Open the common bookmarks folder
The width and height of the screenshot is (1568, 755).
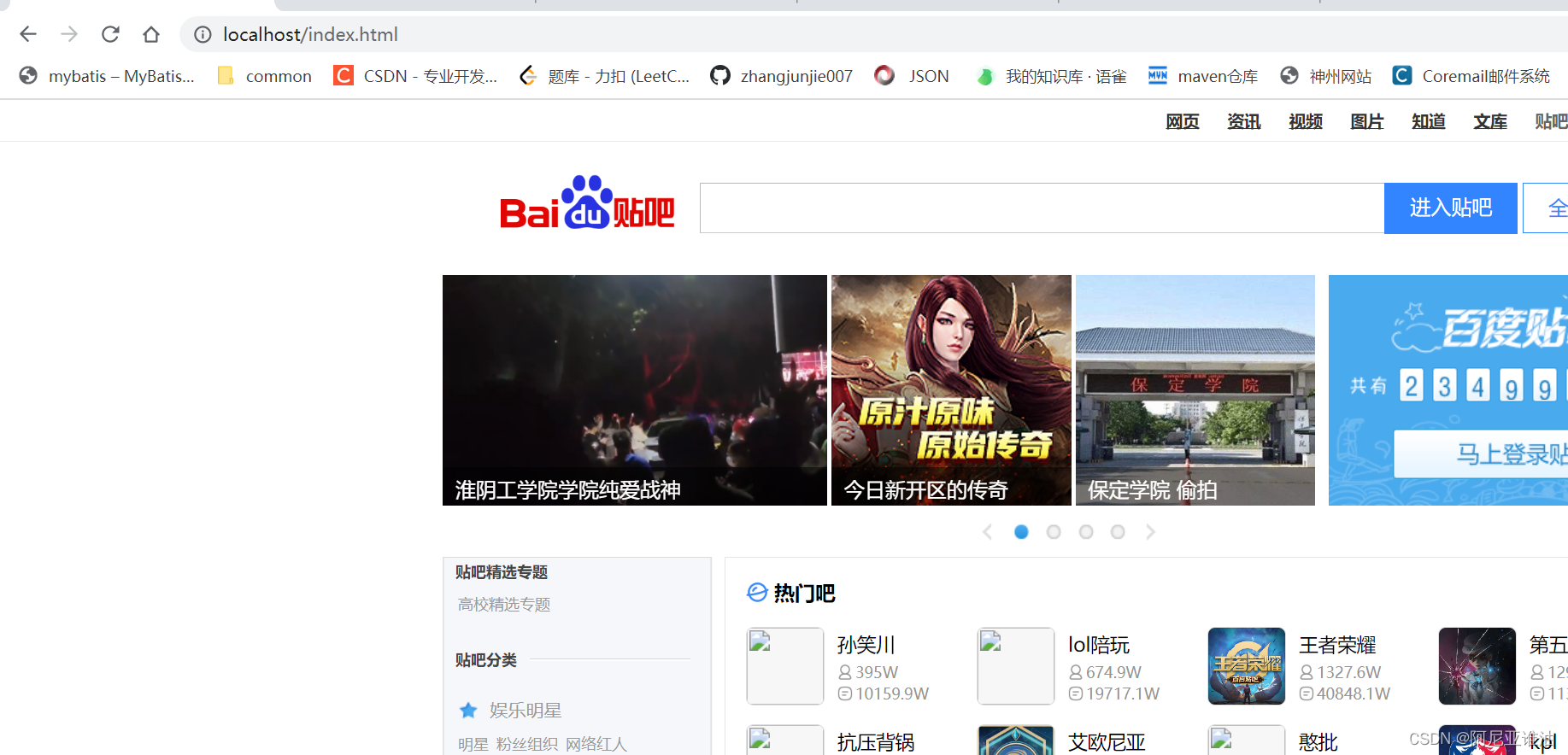264,76
